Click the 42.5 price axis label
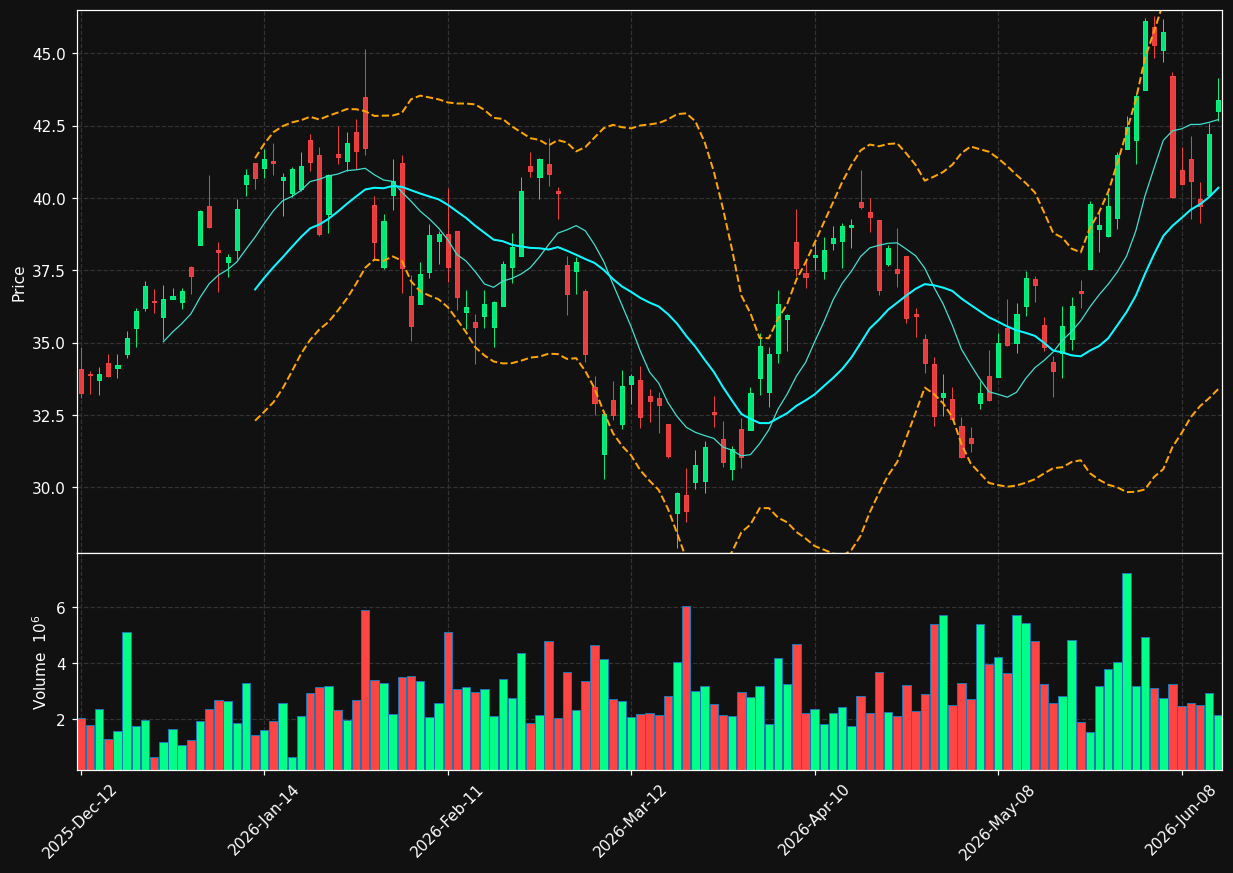Screen dimensions: 1233x873 point(50,126)
